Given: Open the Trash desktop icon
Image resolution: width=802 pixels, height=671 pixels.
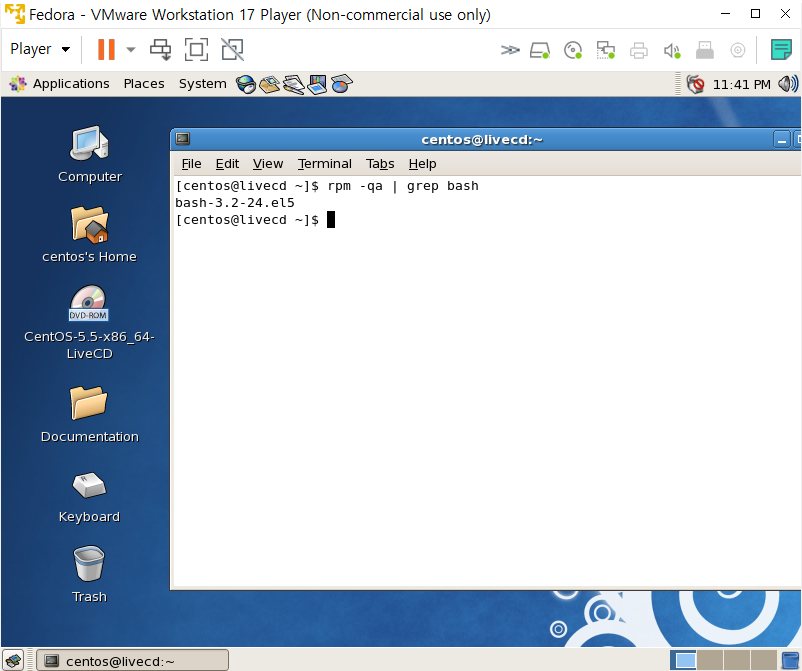Looking at the screenshot, I should coord(90,574).
